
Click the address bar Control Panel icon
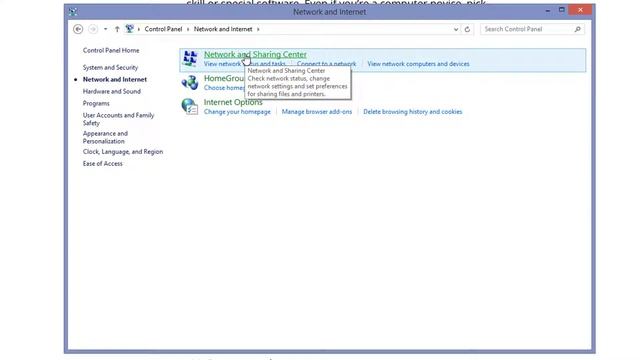point(129,29)
